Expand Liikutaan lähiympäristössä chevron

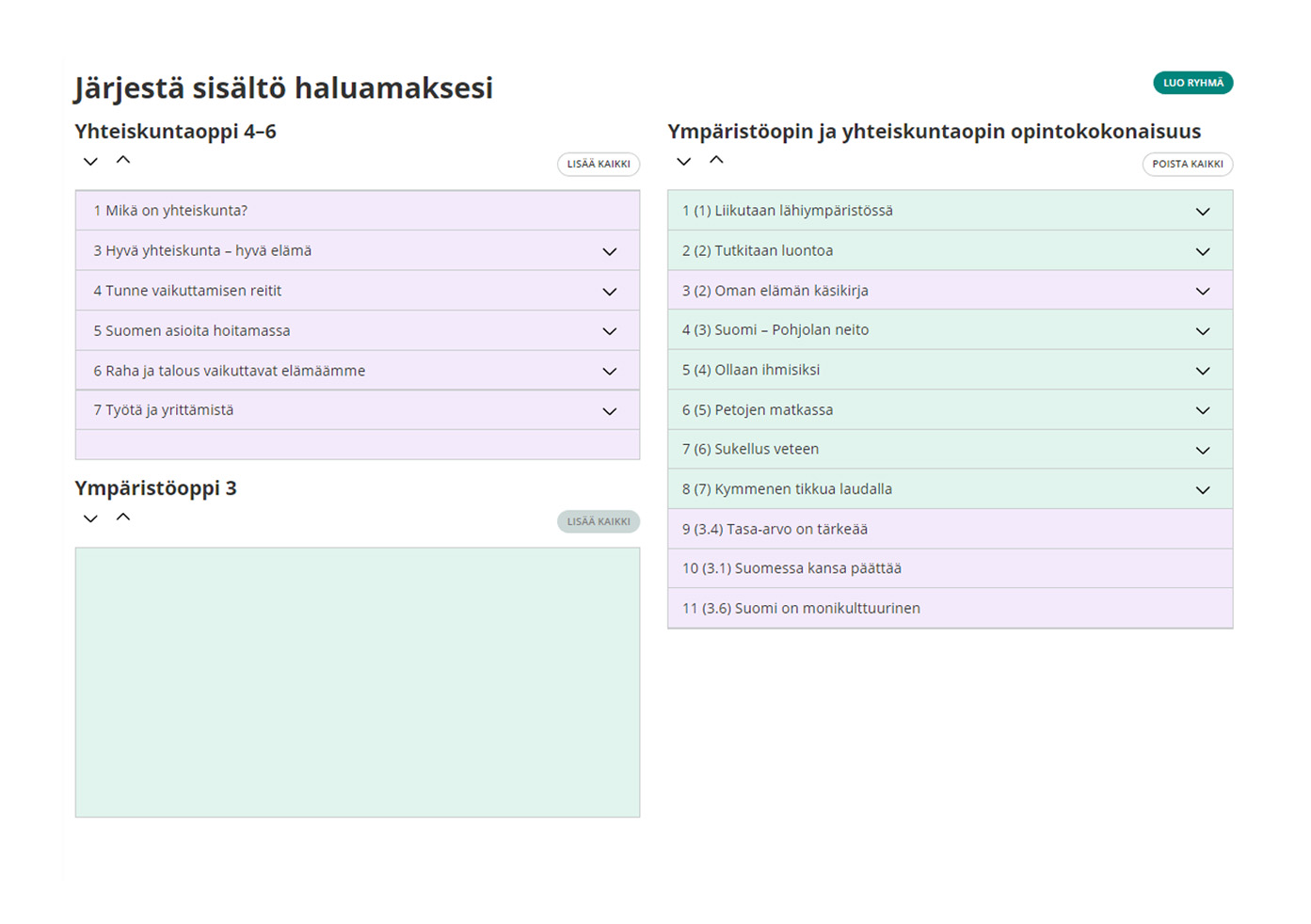point(1203,212)
